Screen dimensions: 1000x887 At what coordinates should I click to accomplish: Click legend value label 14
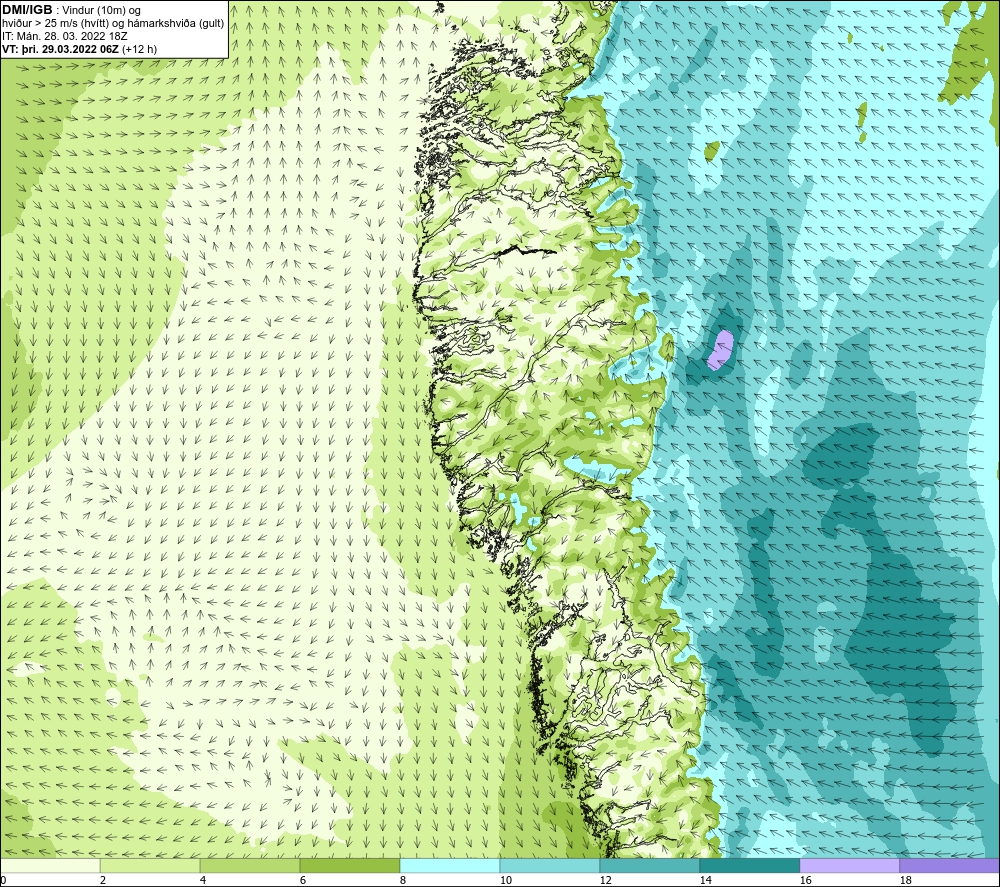pyautogui.click(x=705, y=881)
